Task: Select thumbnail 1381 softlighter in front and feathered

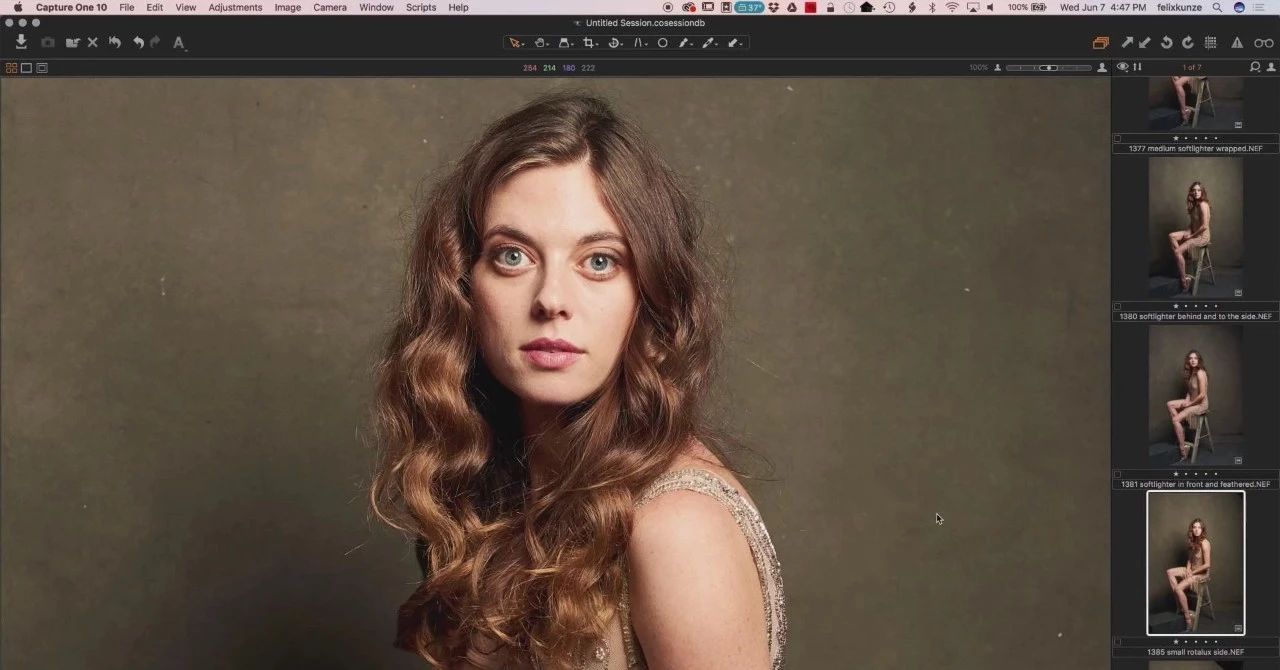Action: 1196,395
